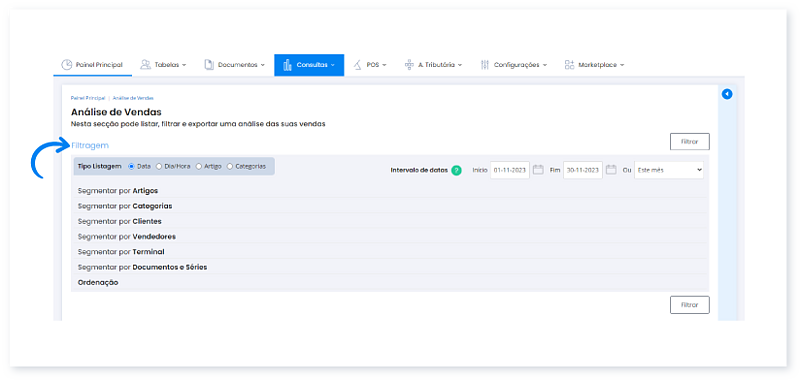Screen dimensions: 800x381
Task: Click the Tabelas people icon
Action: click(145, 65)
